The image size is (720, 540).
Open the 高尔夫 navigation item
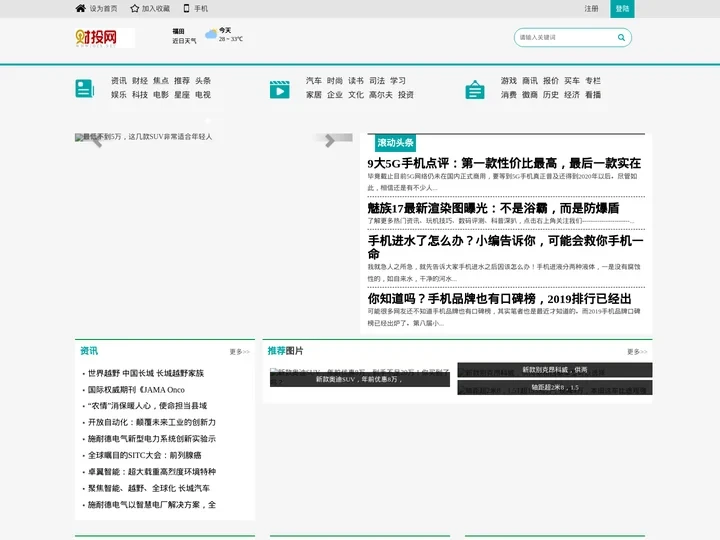click(381, 95)
